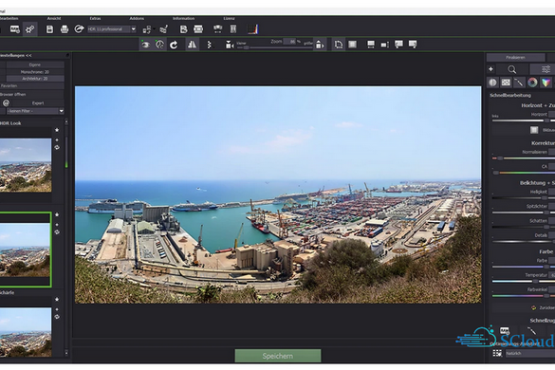Screen dimensions: 555x370
Task: Open the Ansicht menu
Action: click(54, 18)
